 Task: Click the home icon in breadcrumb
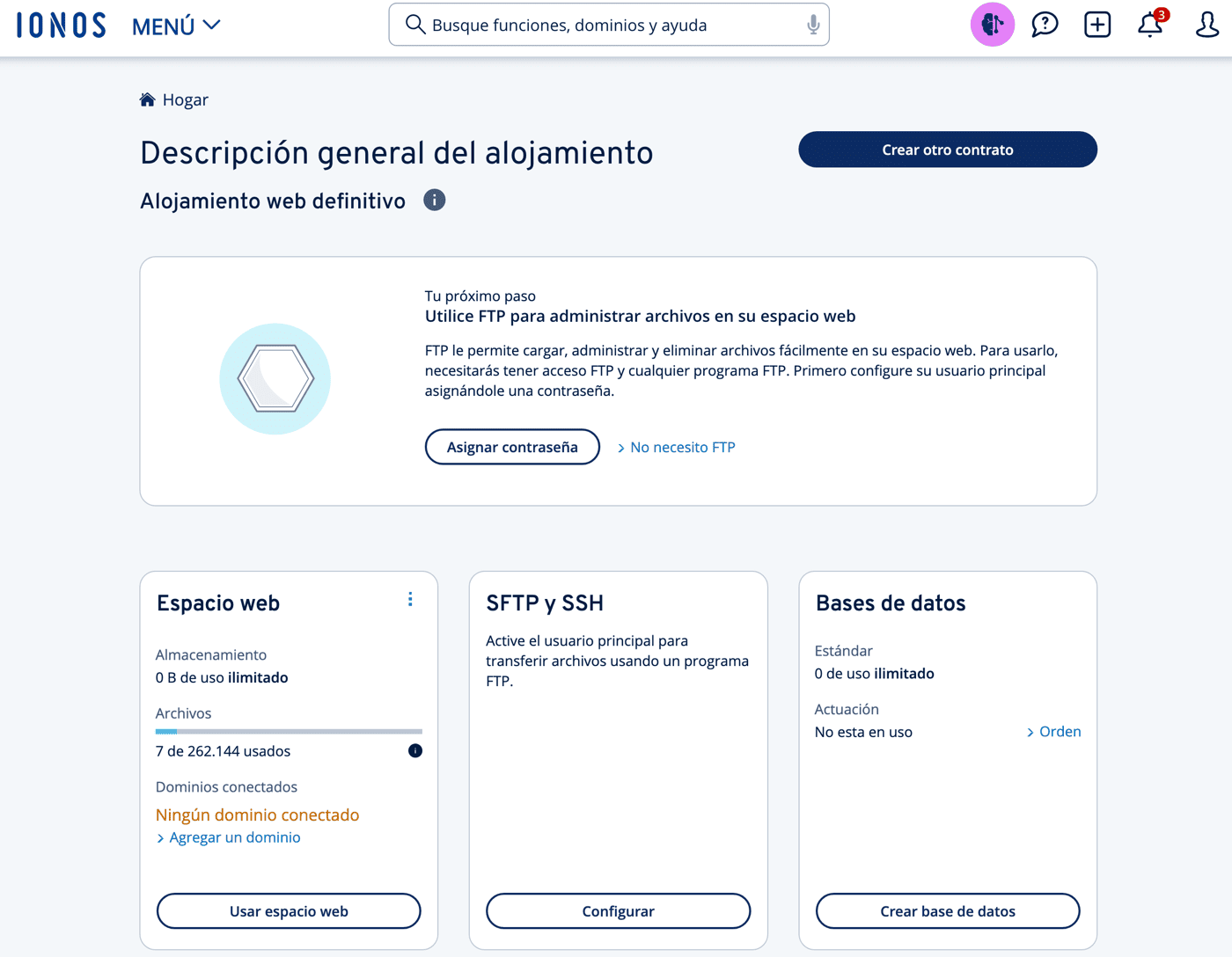pyautogui.click(x=147, y=99)
